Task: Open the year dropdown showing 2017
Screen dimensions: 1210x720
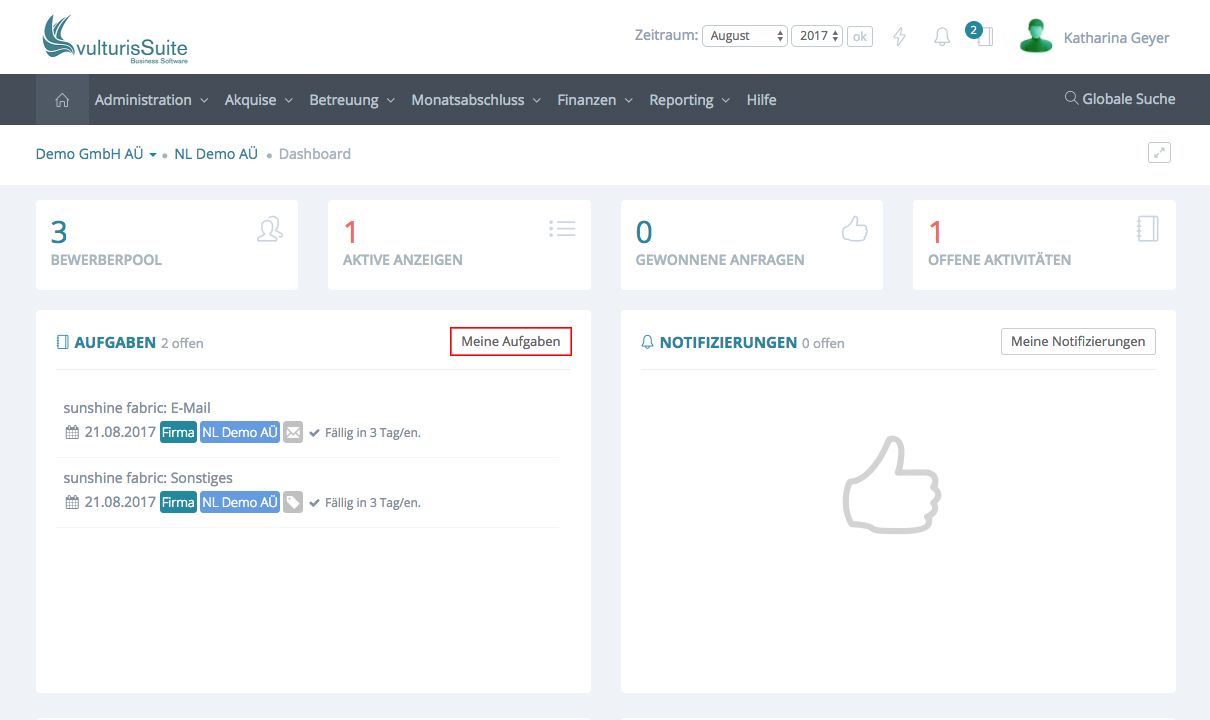Action: 818,36
